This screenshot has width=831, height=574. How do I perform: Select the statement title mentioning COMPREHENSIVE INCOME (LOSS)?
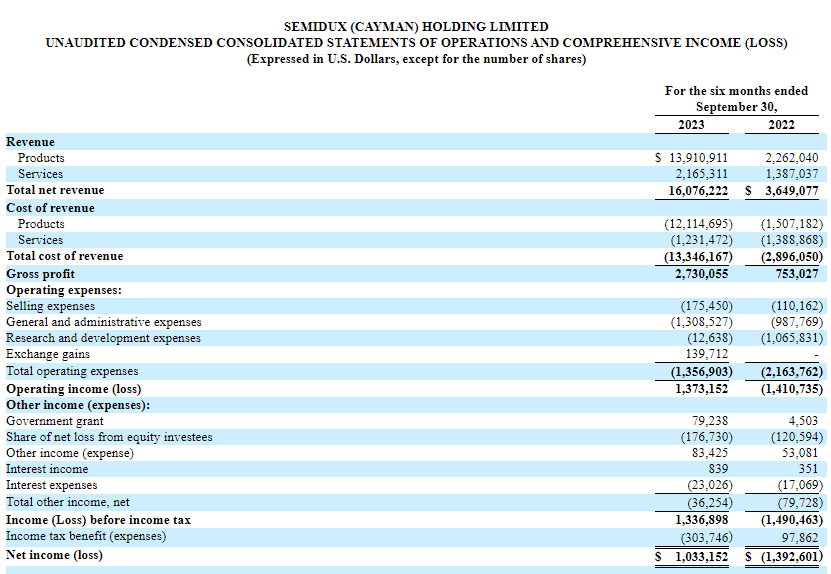[x=416, y=43]
